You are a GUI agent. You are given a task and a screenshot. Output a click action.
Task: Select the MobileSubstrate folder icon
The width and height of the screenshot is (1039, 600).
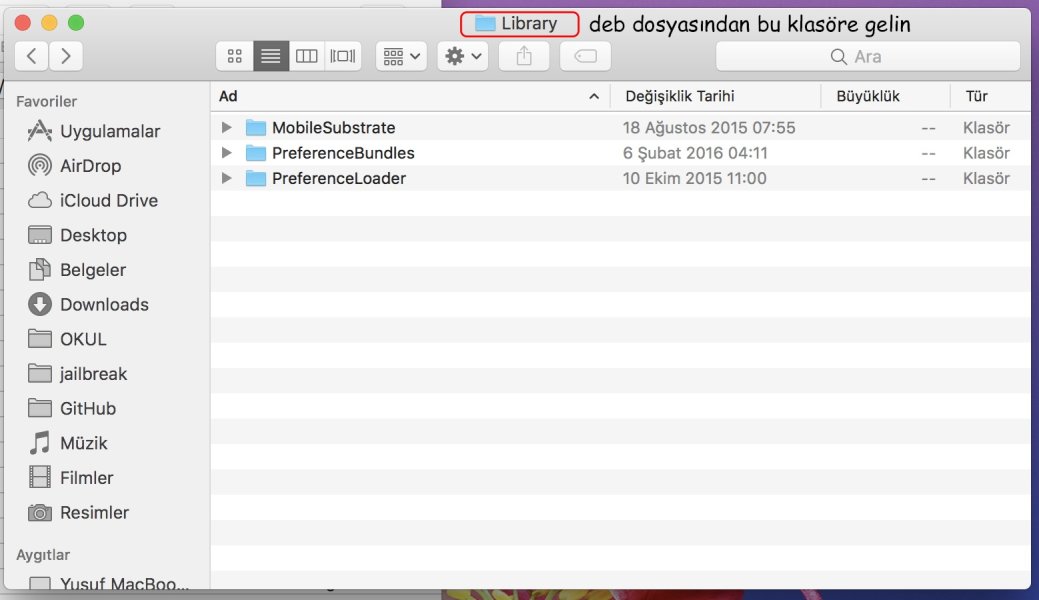point(255,127)
